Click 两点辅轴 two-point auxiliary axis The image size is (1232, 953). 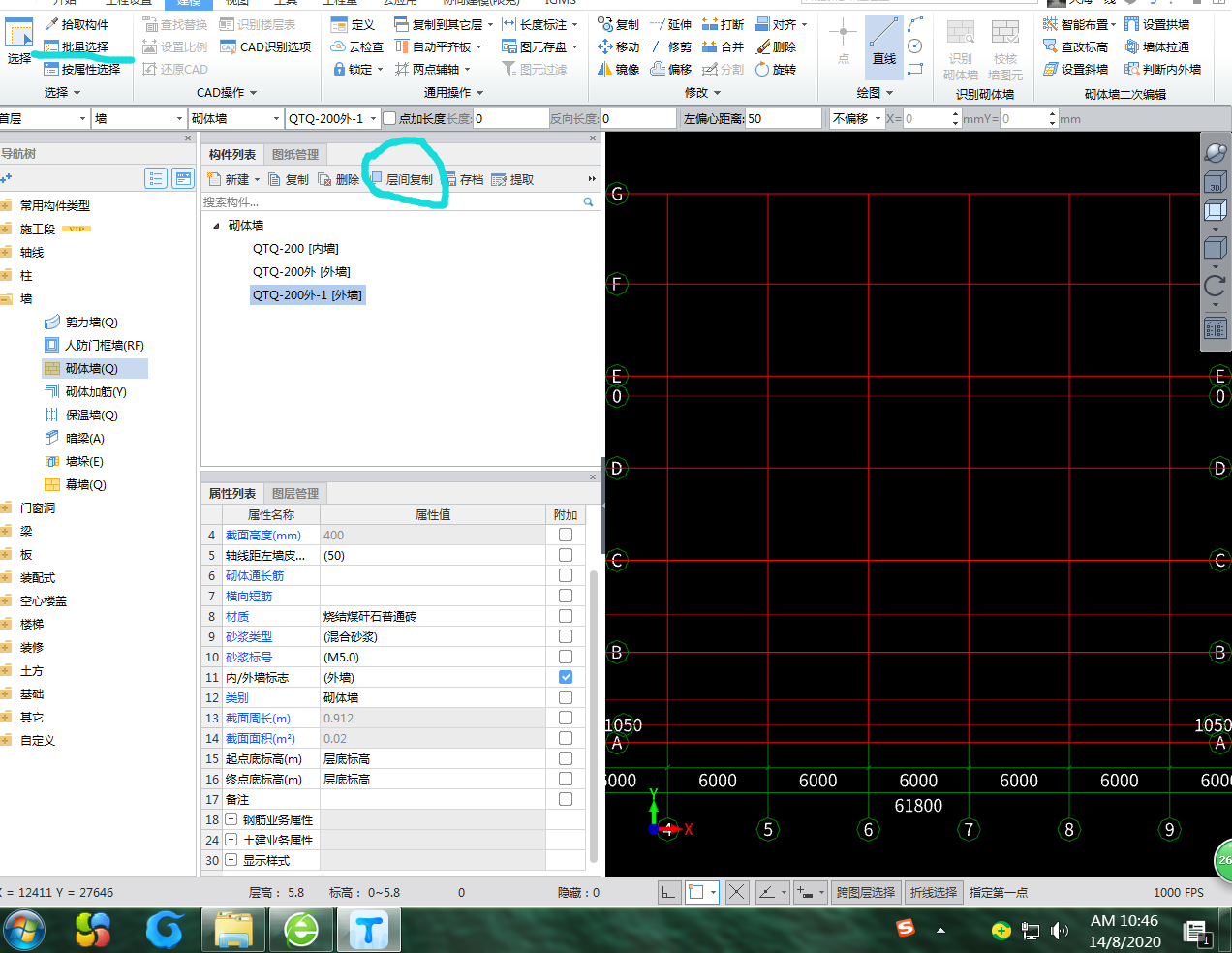432,69
